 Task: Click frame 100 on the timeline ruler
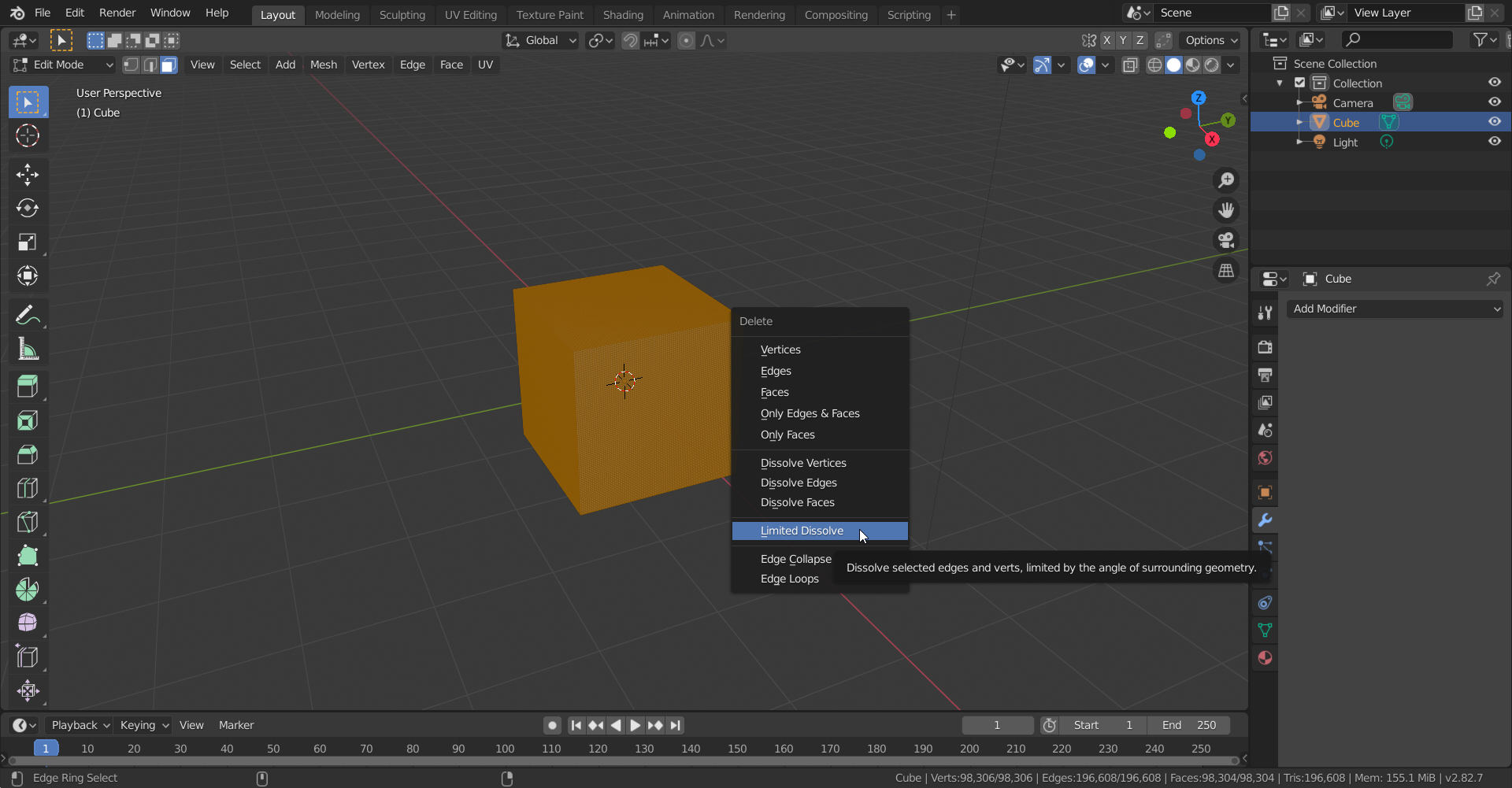505,749
